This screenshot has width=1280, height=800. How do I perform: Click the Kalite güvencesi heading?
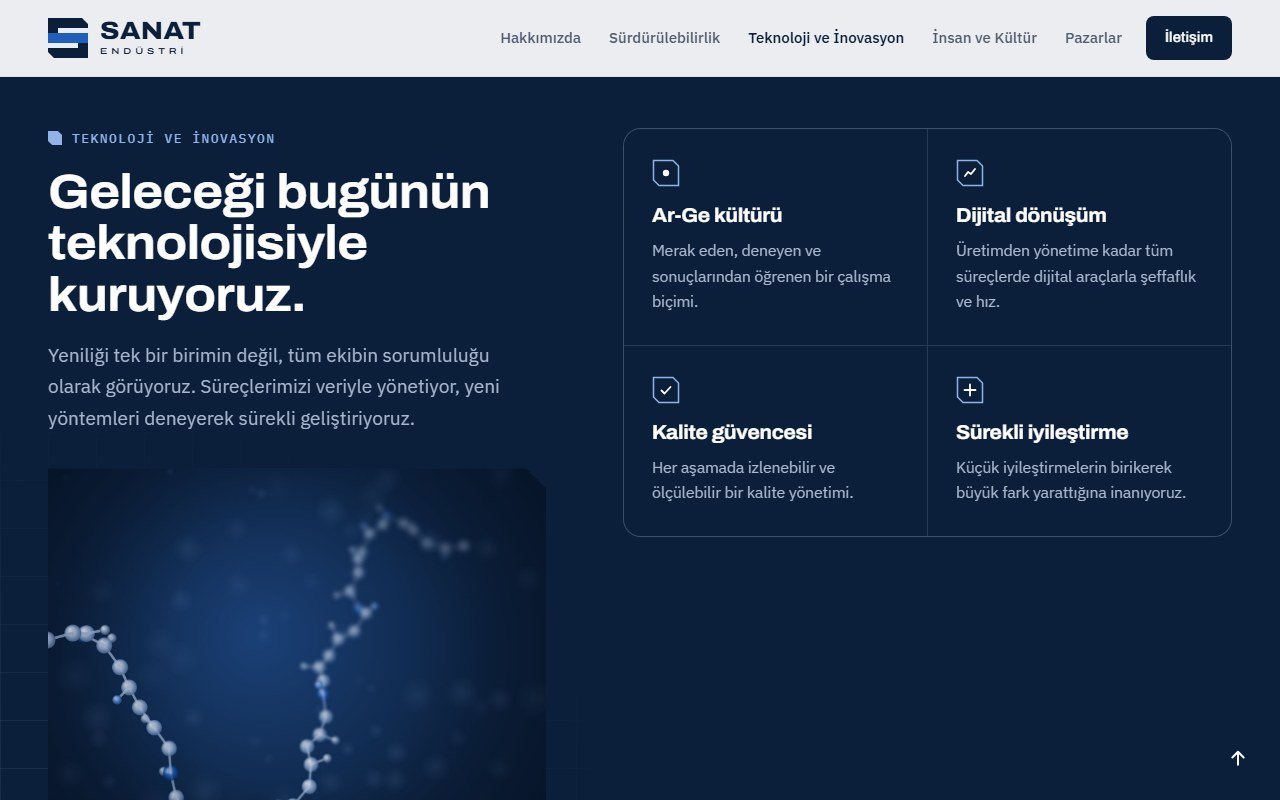[732, 432]
